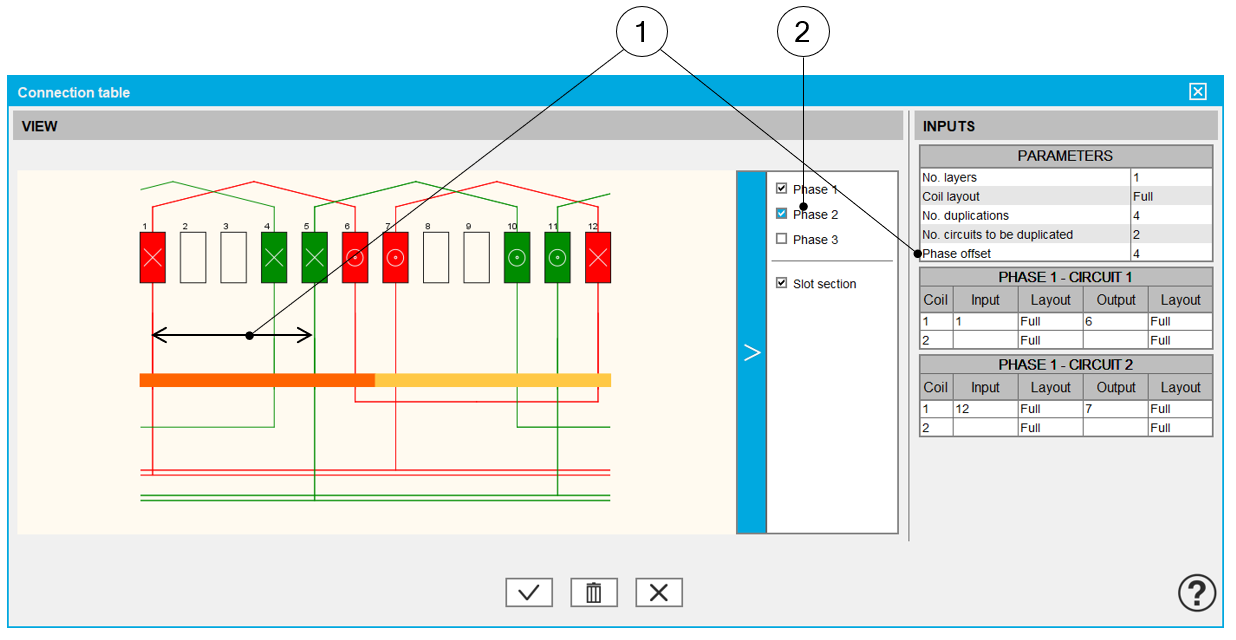Close the Connection table window
Viewport: 1236px width, 640px height.
coord(1198,92)
